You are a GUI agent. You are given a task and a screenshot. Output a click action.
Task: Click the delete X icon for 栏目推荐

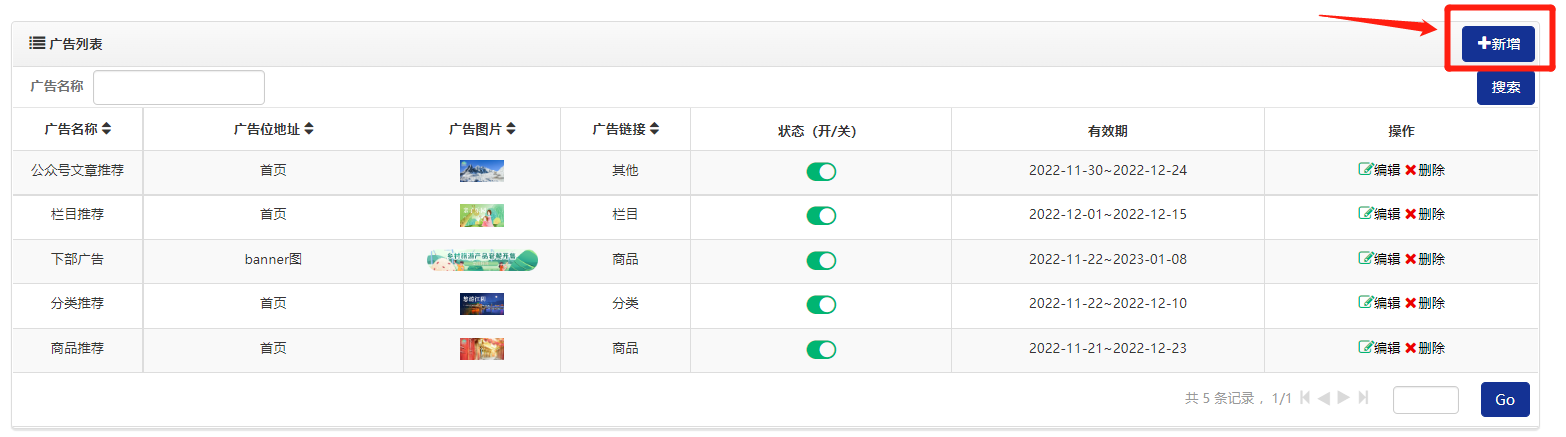(1410, 214)
